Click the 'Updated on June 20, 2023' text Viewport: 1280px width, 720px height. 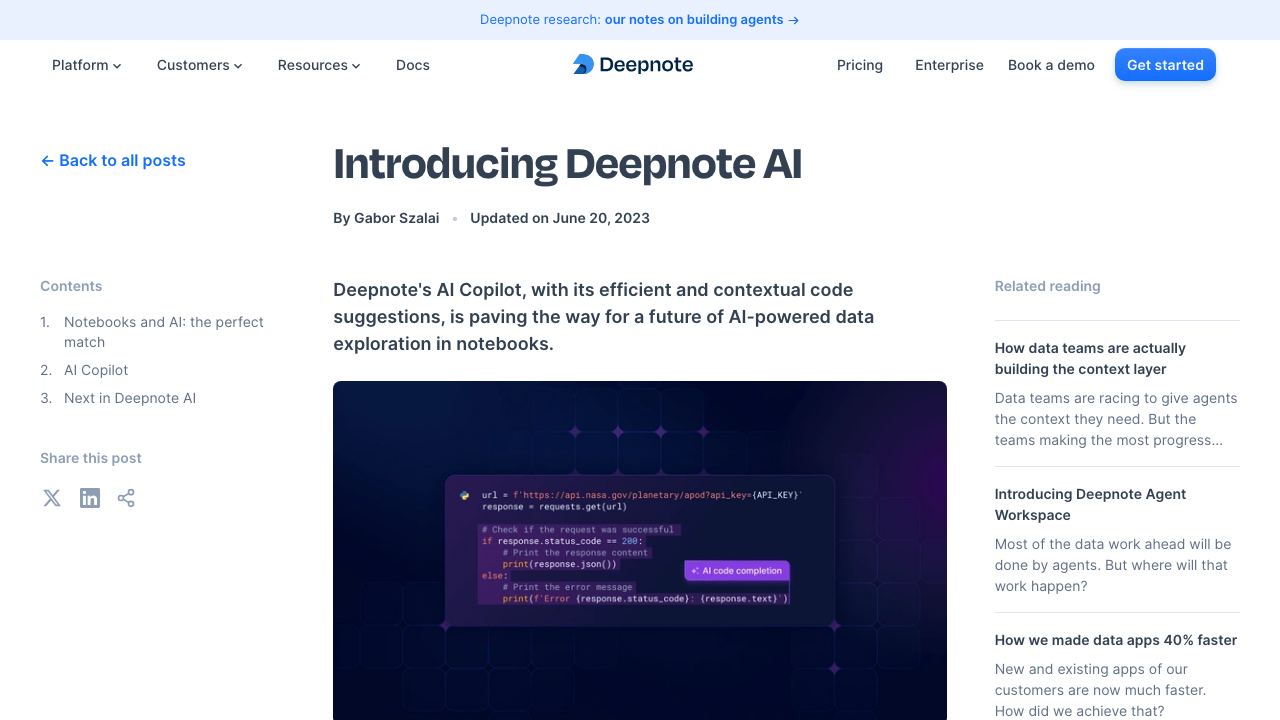pyautogui.click(x=560, y=218)
